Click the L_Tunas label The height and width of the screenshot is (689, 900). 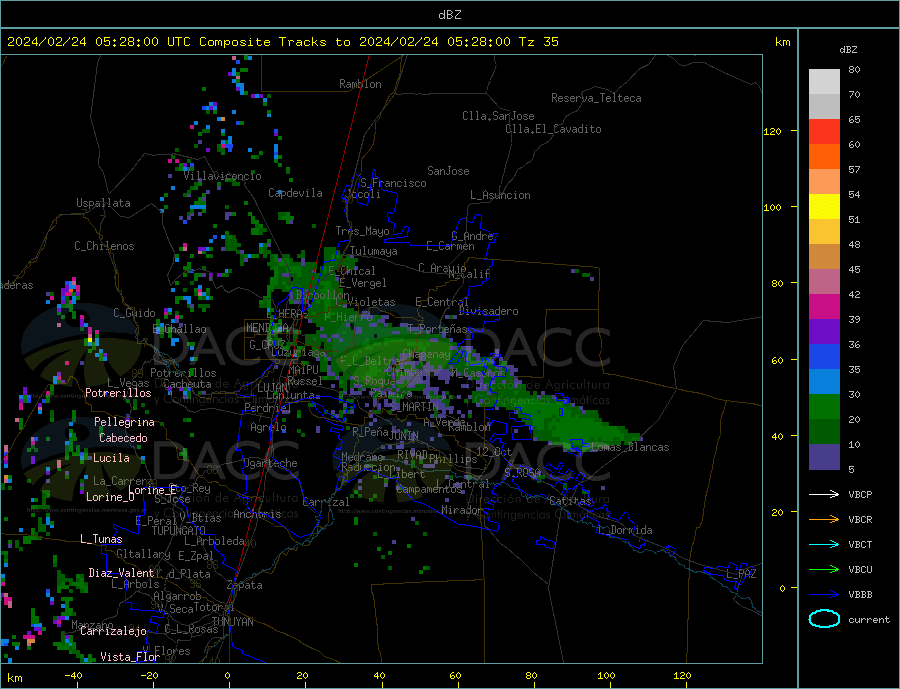(101, 539)
